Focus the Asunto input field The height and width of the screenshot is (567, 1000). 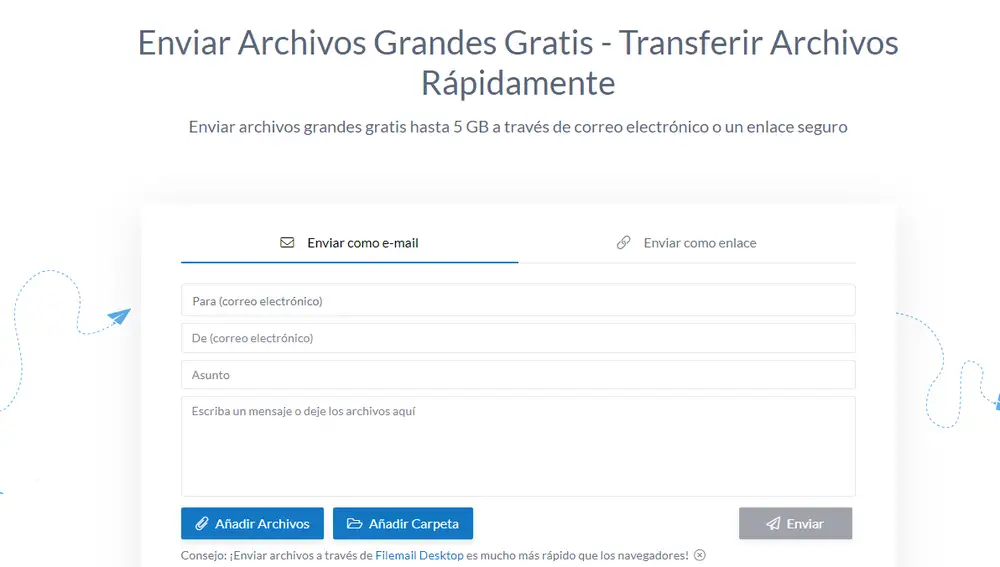[x=518, y=375]
